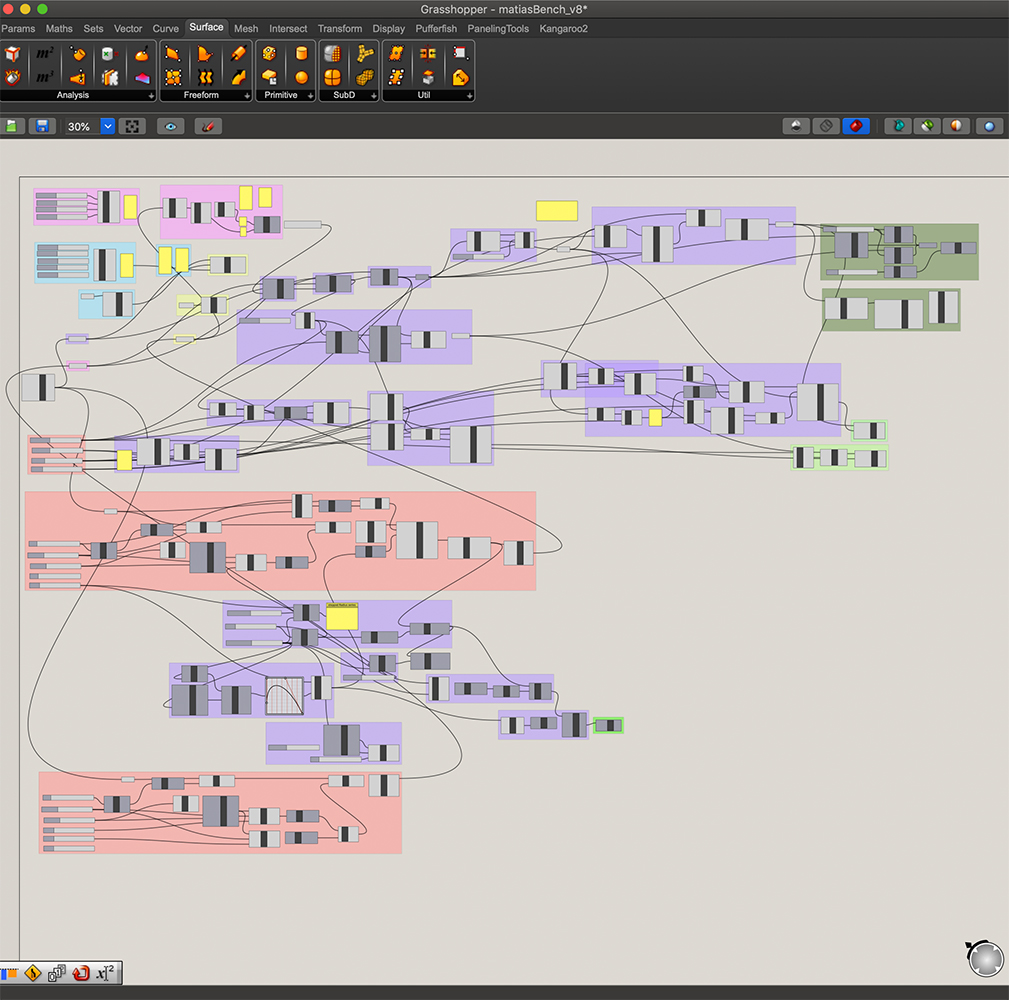Click the Pufferfish tab
This screenshot has width=1009, height=1000.
point(436,29)
